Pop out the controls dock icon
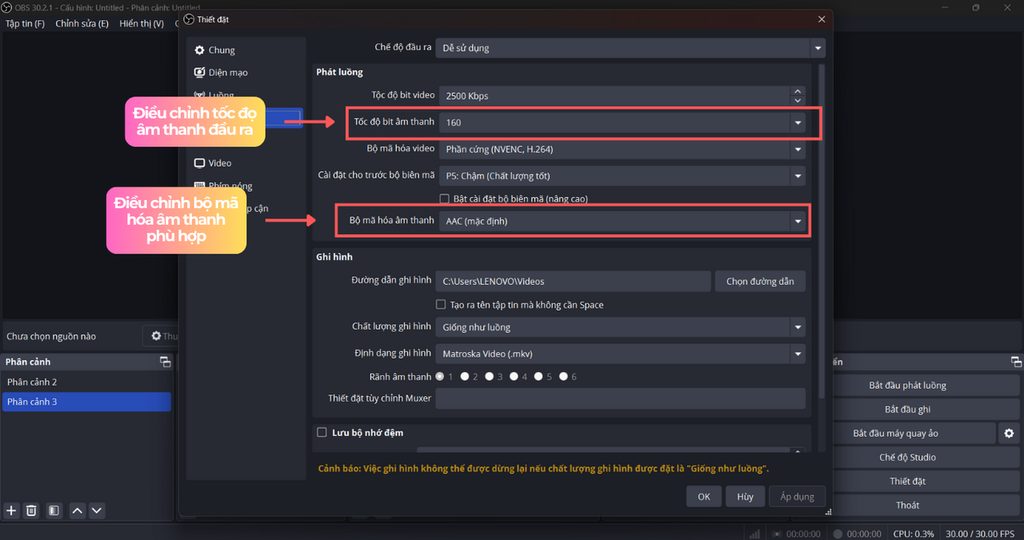 click(x=1016, y=362)
